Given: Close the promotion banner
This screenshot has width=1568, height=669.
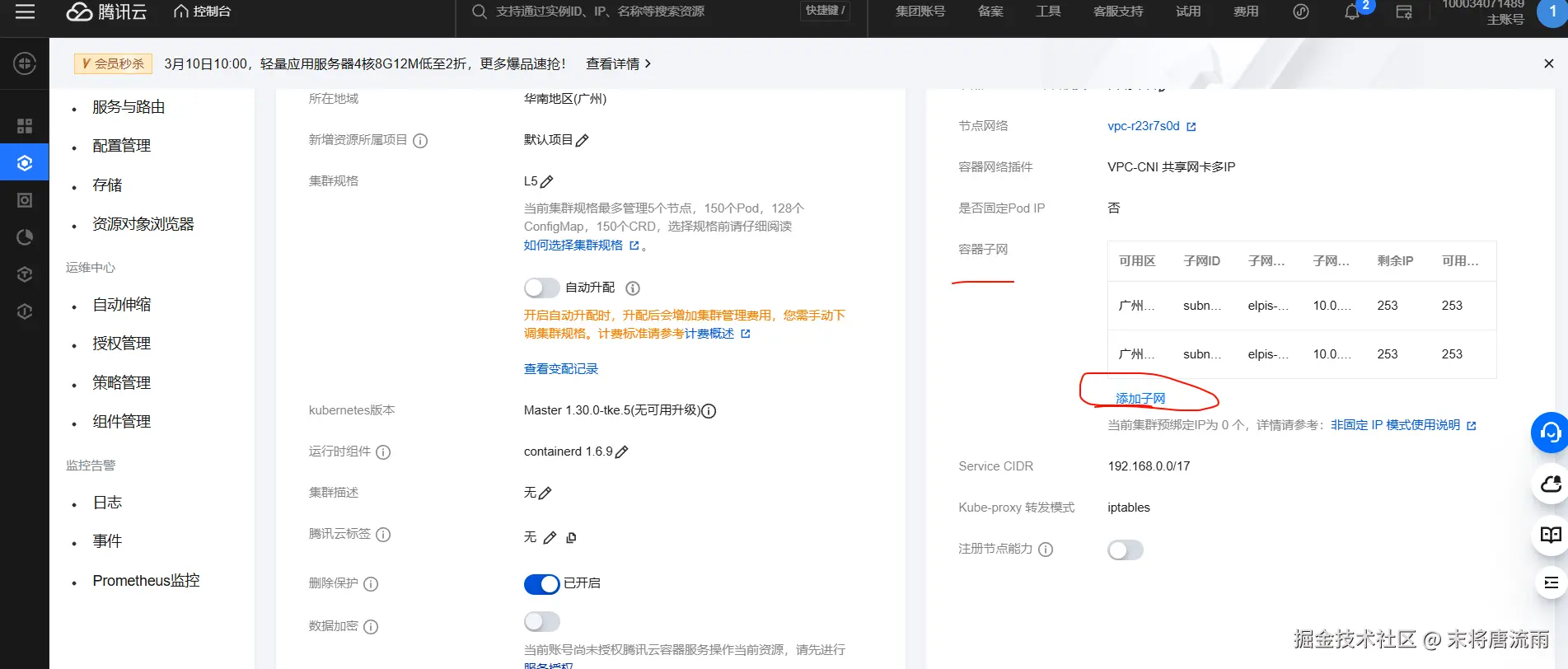Looking at the screenshot, I should pyautogui.click(x=1548, y=63).
